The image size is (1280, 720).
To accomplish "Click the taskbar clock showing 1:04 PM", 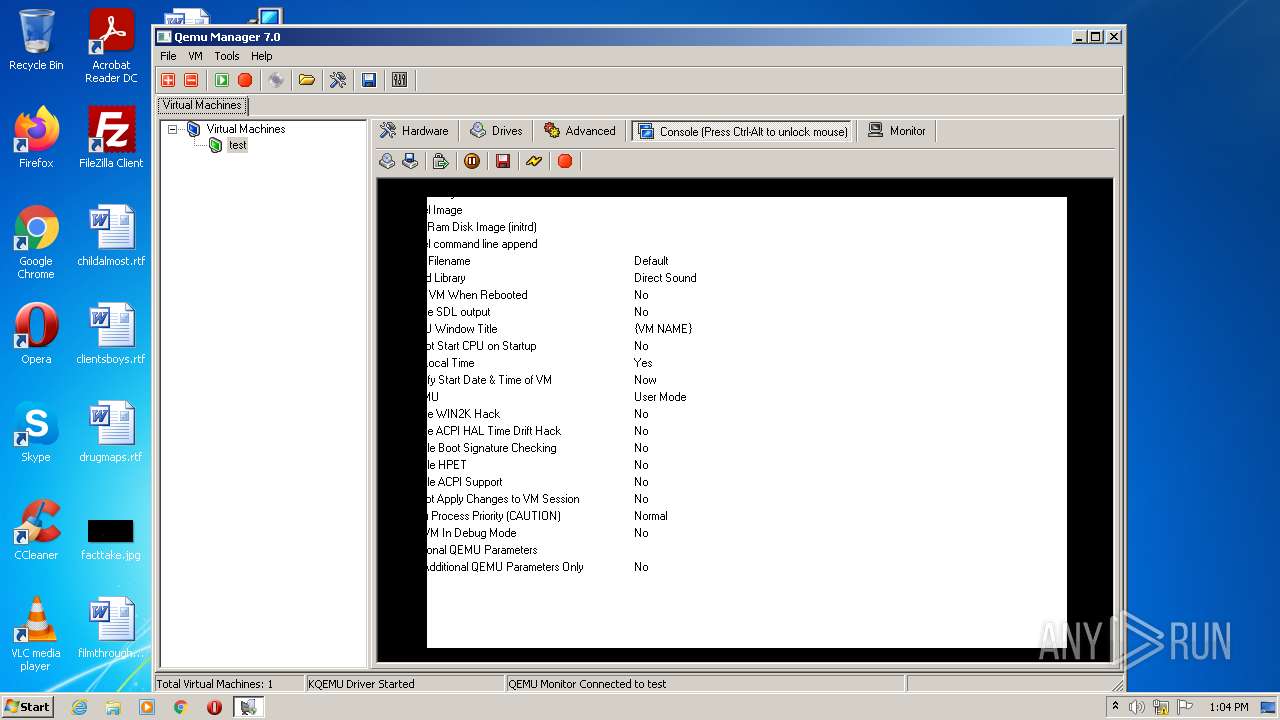I will pos(1228,707).
